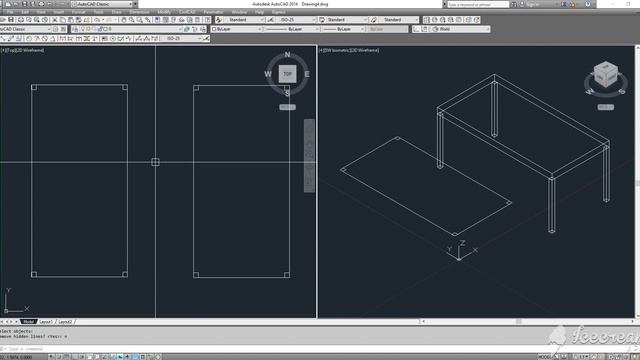Select the Zoom Previous tool
Image resolution: width=640 pixels, height=360 pixels.
point(147,20)
